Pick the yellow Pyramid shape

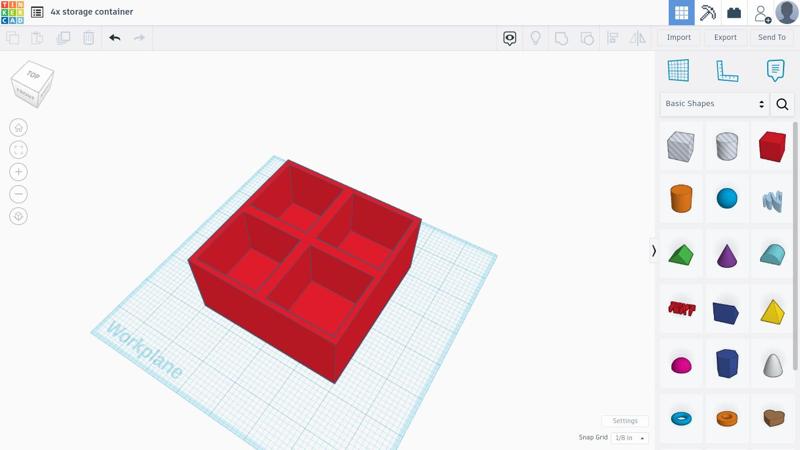pos(772,312)
